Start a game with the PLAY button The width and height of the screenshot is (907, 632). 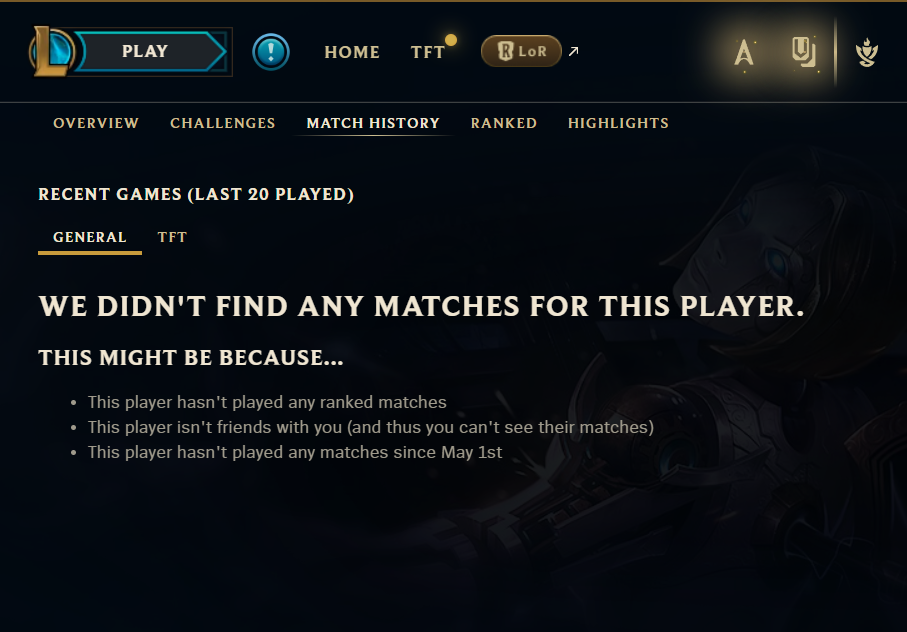pos(152,51)
